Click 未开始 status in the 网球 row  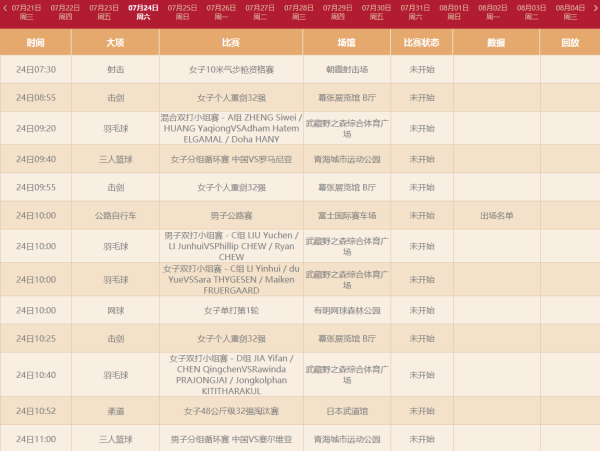tap(422, 311)
